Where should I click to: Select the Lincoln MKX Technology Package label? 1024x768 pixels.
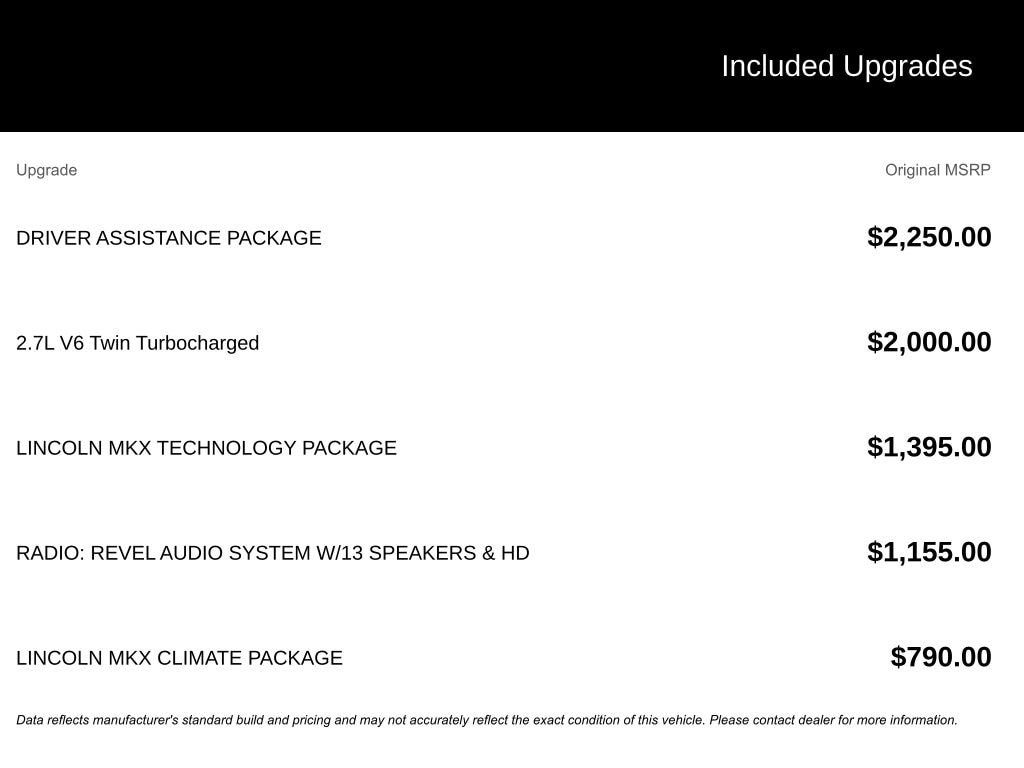206,448
